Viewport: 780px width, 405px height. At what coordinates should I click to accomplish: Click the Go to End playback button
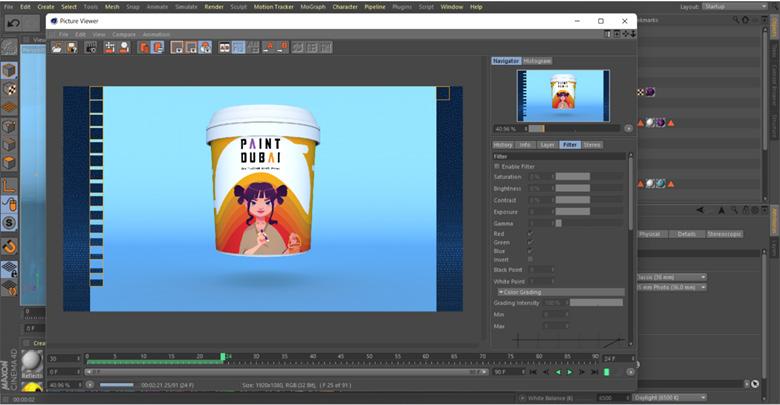pos(594,372)
